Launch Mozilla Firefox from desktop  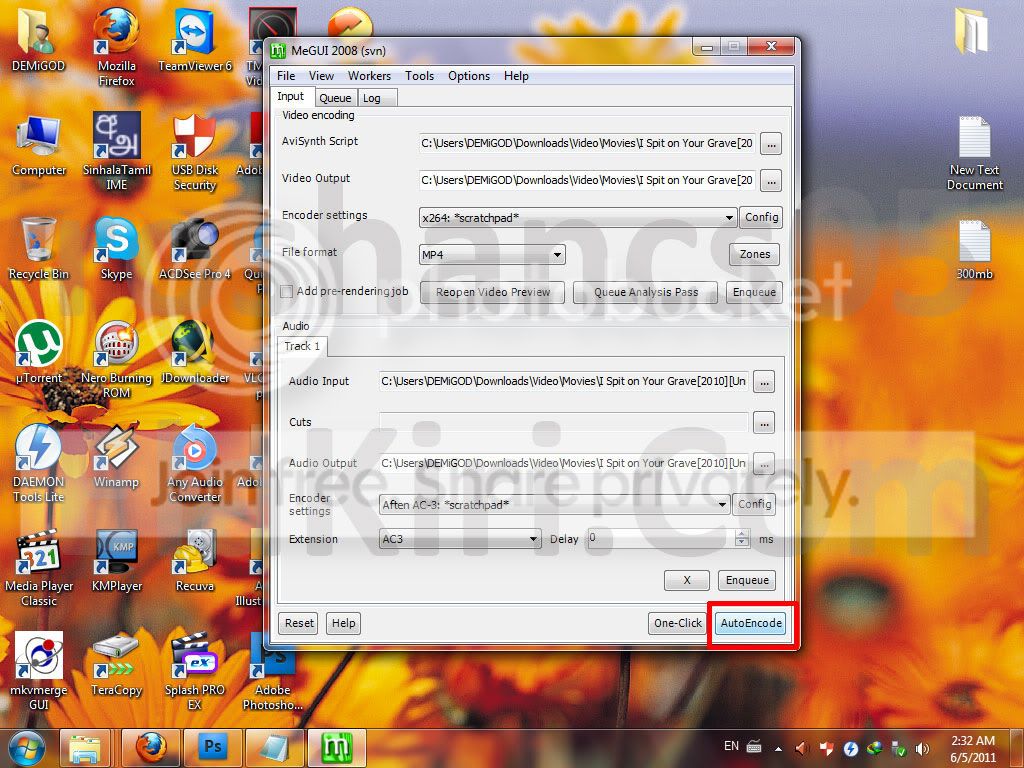pyautogui.click(x=116, y=46)
